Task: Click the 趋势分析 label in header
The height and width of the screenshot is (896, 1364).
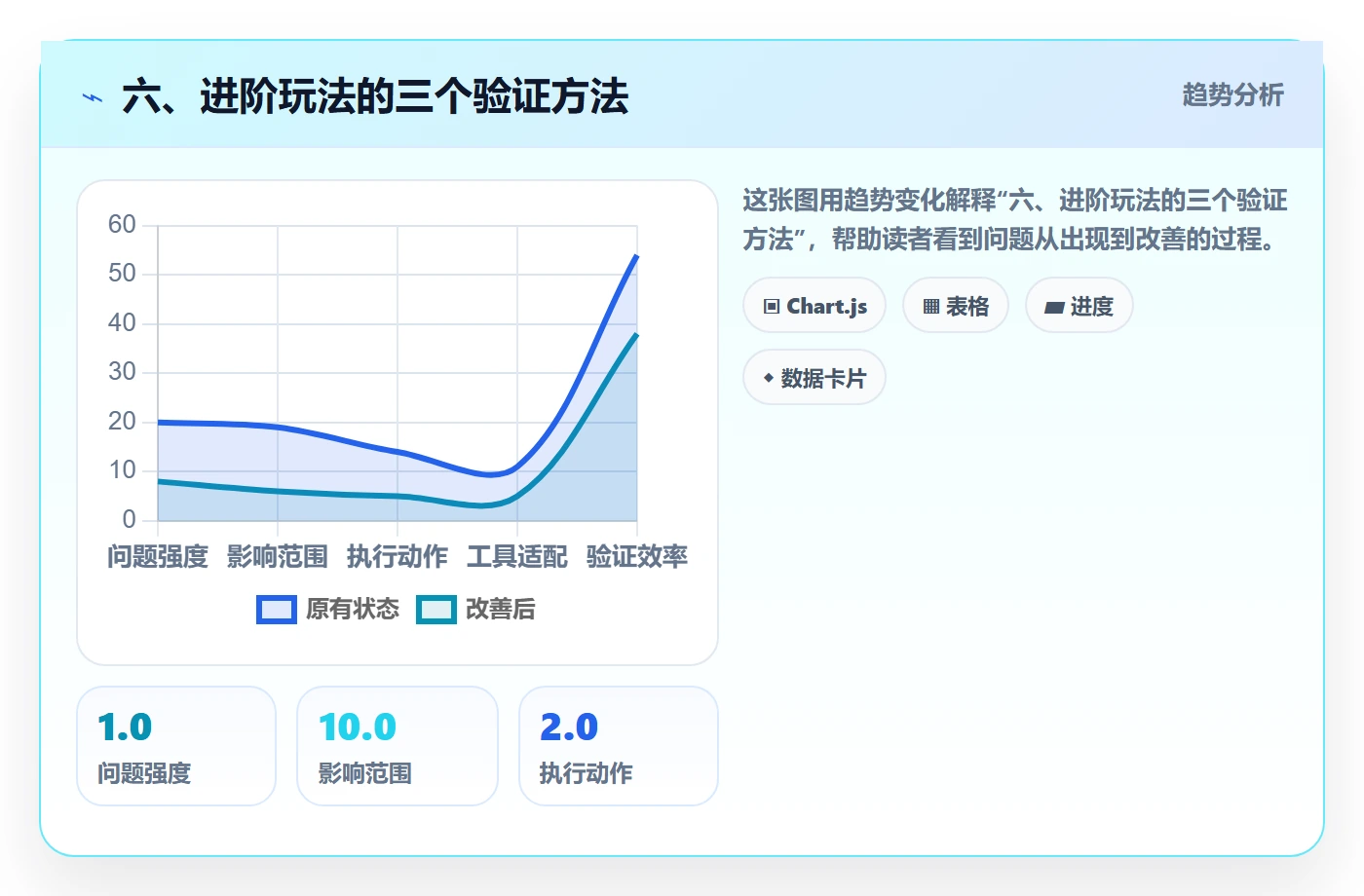Action: (1232, 94)
